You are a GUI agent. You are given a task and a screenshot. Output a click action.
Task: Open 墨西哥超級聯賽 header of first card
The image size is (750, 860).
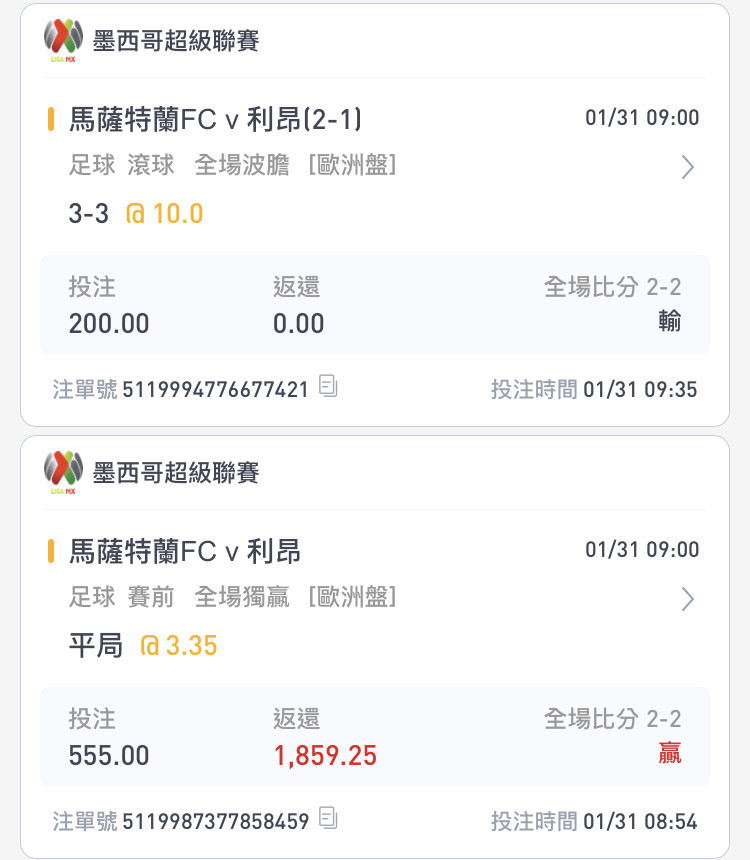[176, 41]
